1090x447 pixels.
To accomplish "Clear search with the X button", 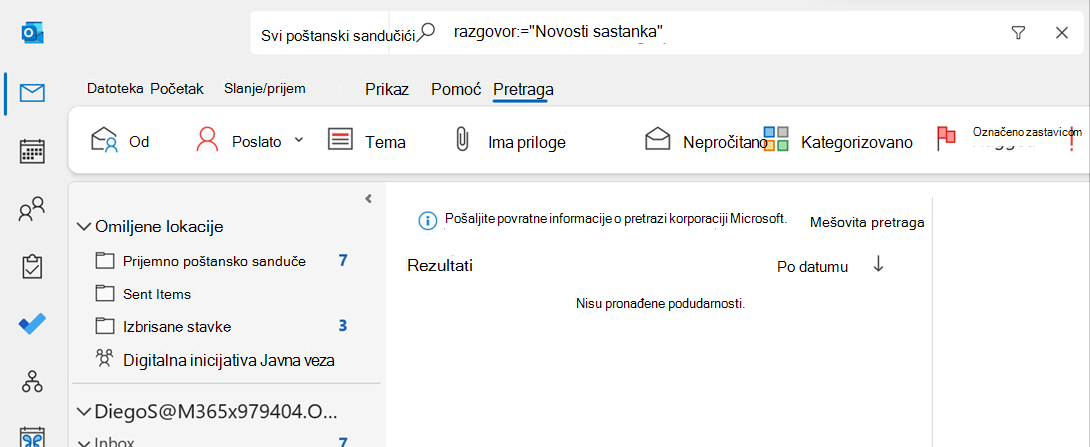I will [x=1061, y=33].
